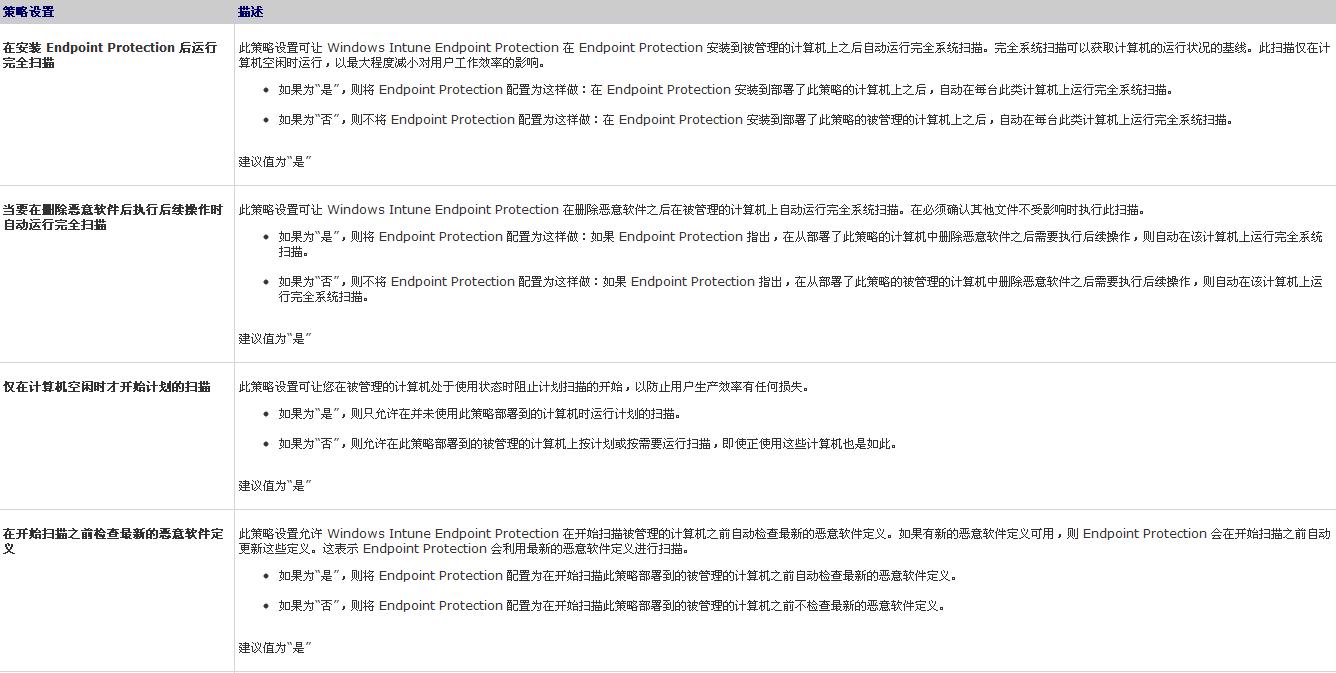Click the description starting 在删除恶意软件之后在被管理的计算机上自动运行

pos(692,210)
